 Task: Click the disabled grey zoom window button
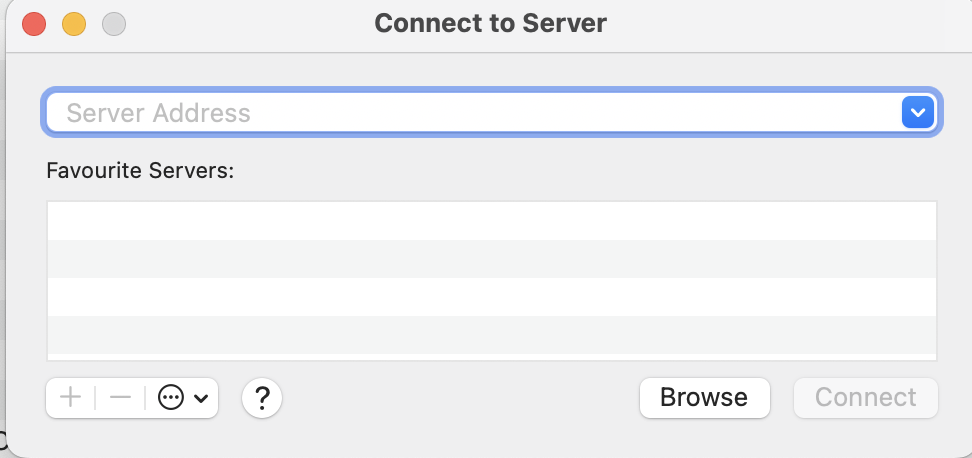(x=114, y=24)
